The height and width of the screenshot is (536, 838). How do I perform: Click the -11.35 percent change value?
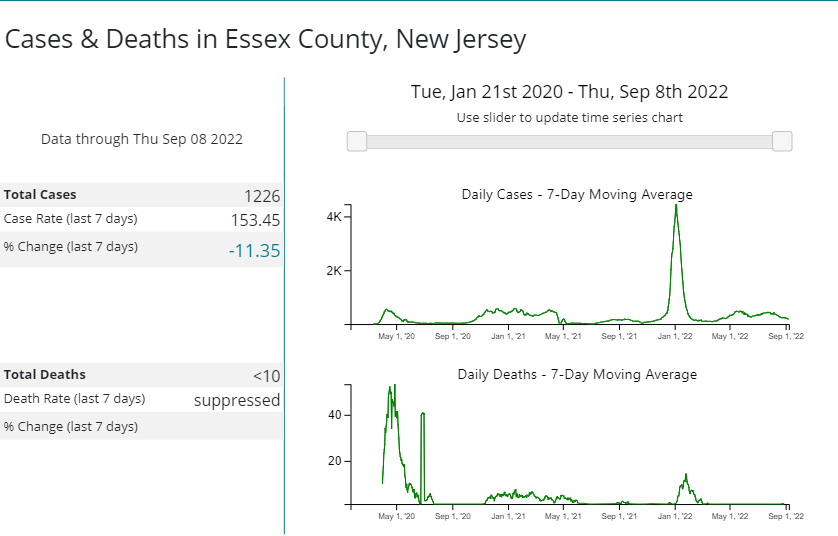[254, 250]
